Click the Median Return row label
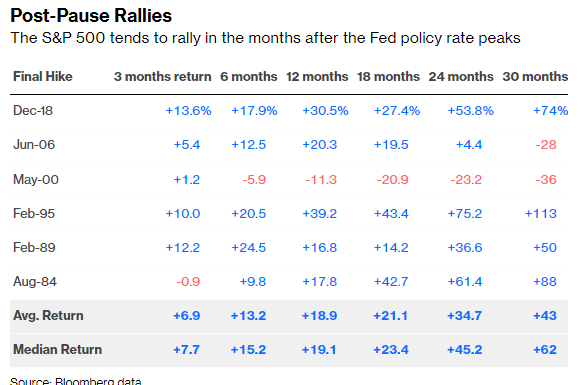 click(x=58, y=349)
